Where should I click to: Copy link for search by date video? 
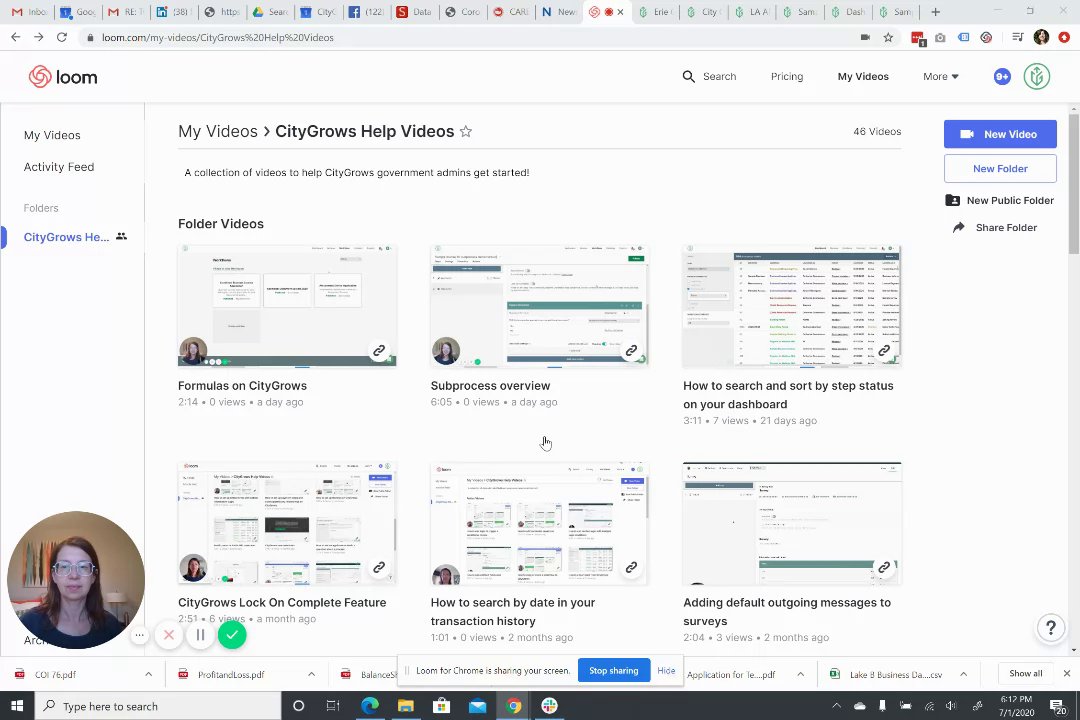631,568
